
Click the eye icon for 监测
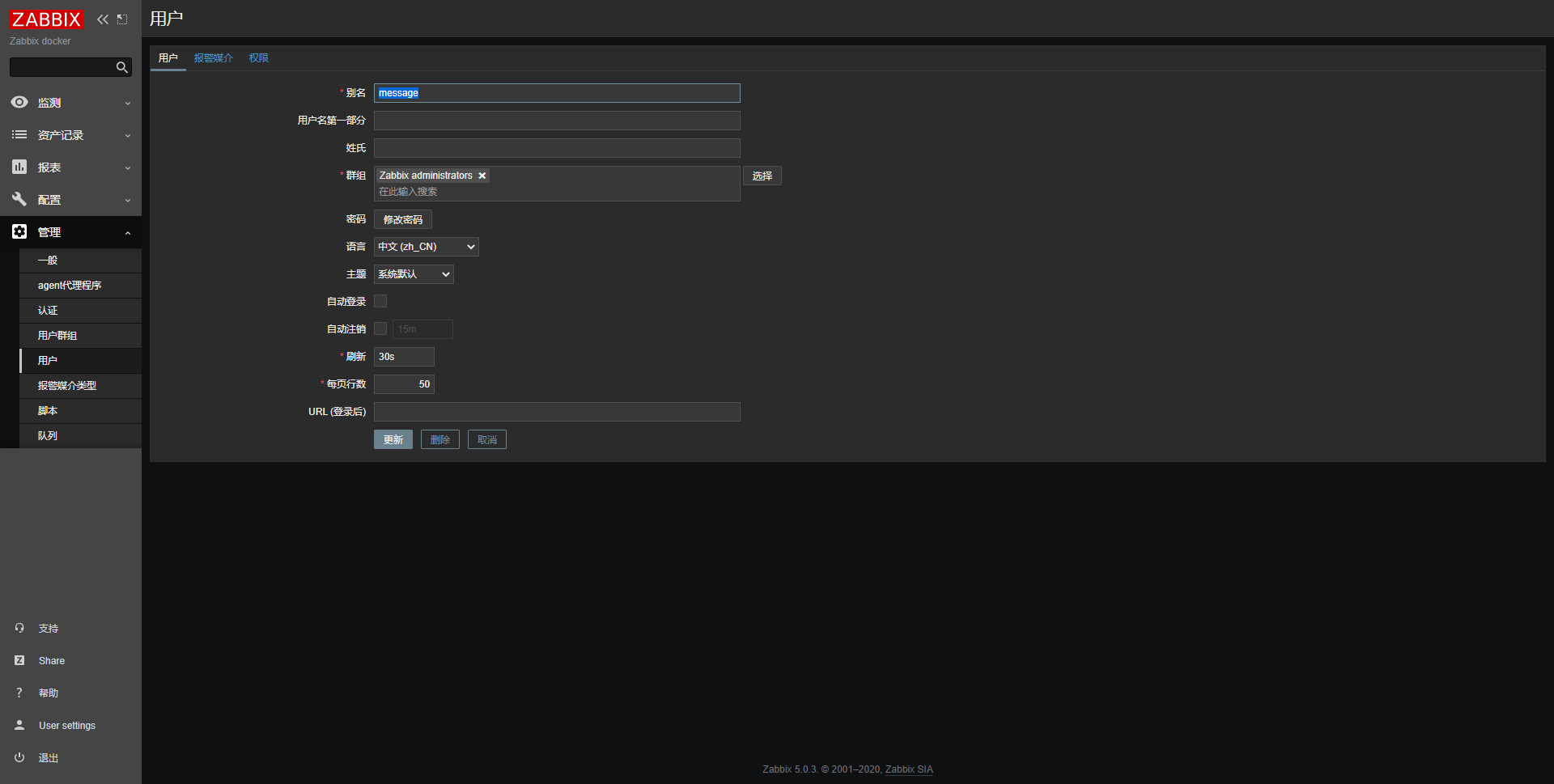pyautogui.click(x=19, y=103)
